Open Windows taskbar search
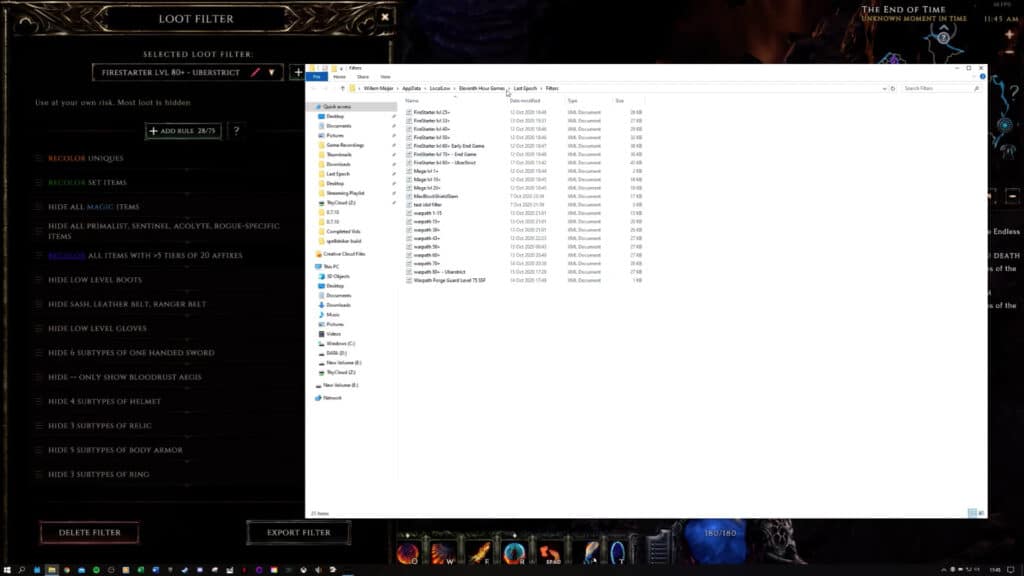This screenshot has width=1024, height=576. [22, 570]
